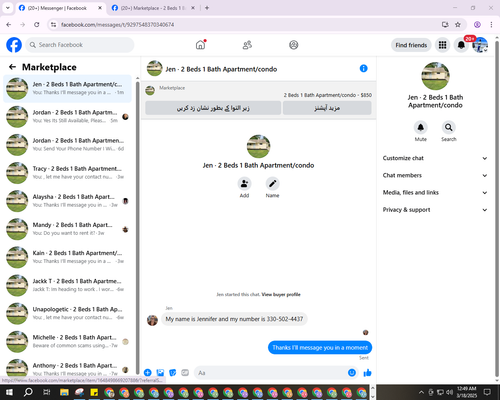Click the conversation list scrollbar
Screen dimensions: 500x400
tap(137, 227)
